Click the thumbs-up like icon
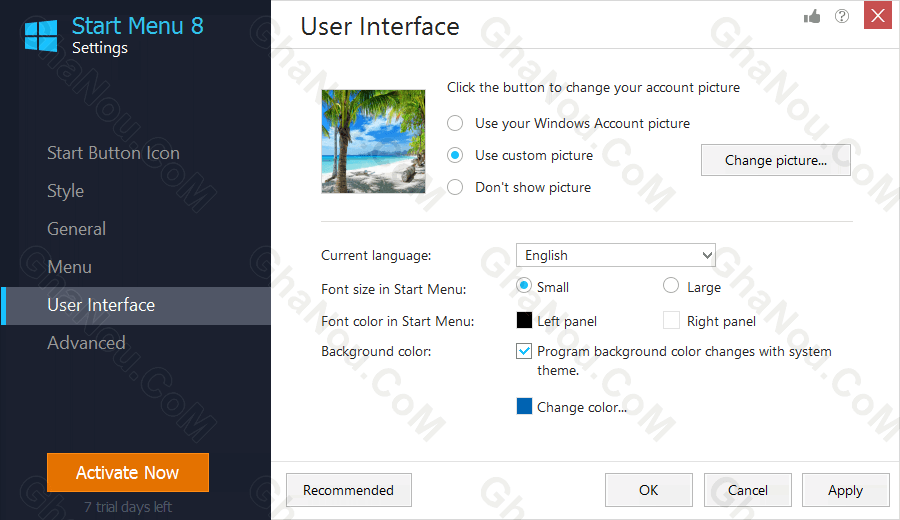Image resolution: width=900 pixels, height=520 pixels. click(x=812, y=16)
